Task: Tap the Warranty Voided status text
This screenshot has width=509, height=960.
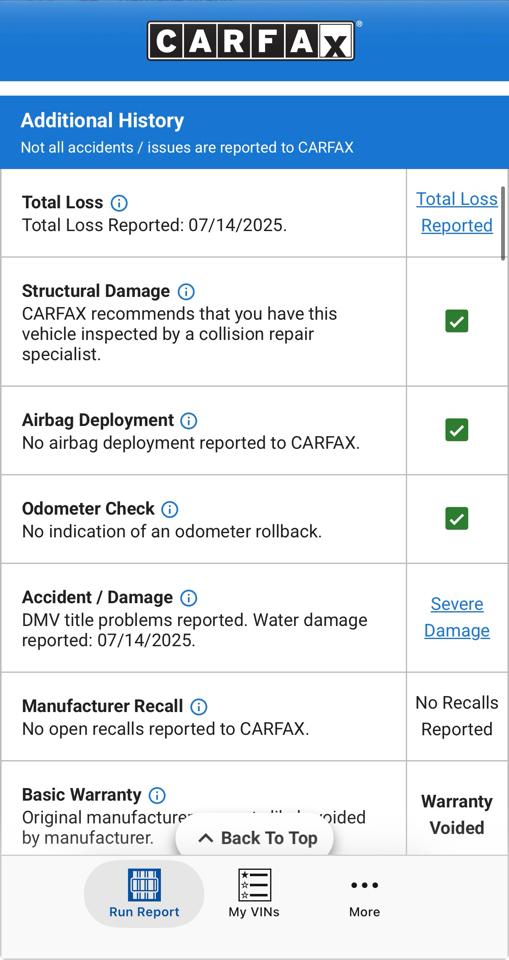Action: pyautogui.click(x=457, y=814)
